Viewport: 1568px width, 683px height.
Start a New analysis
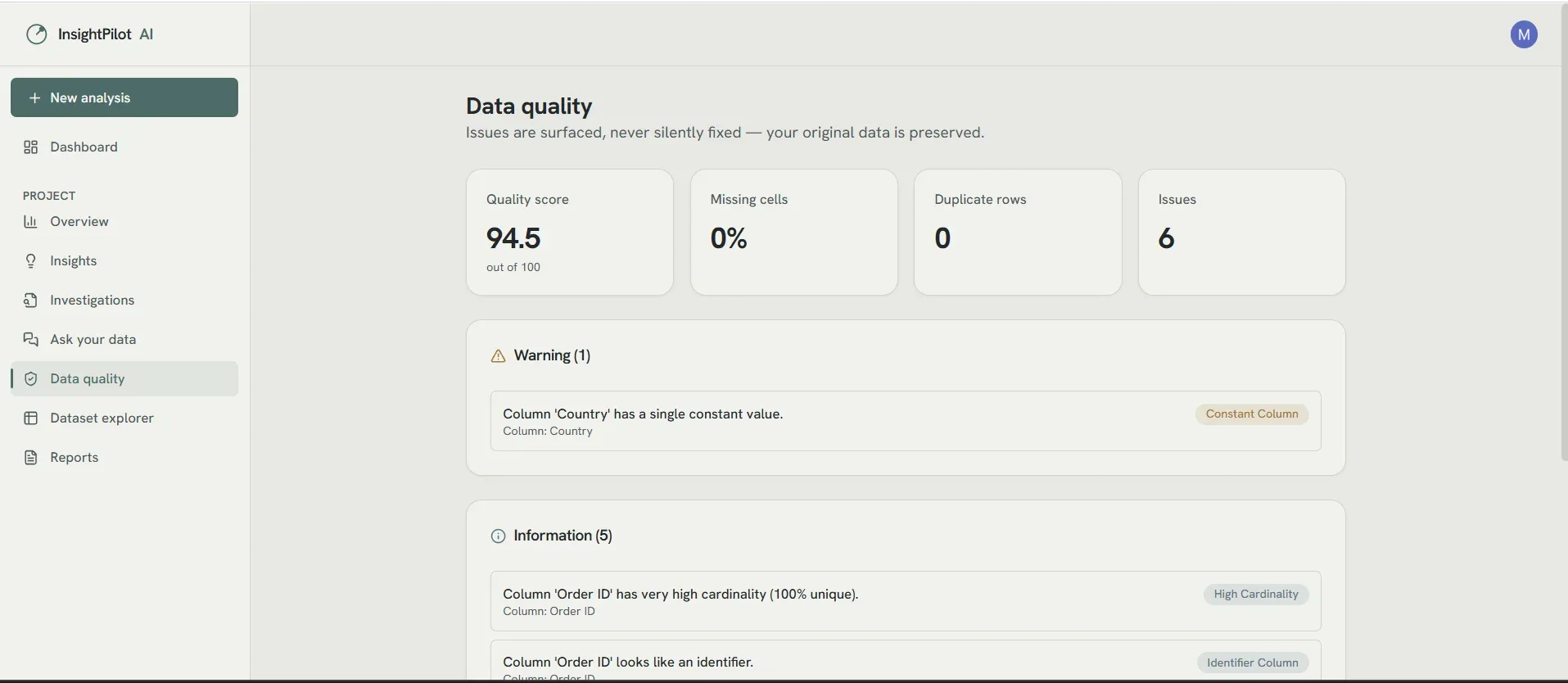click(124, 97)
